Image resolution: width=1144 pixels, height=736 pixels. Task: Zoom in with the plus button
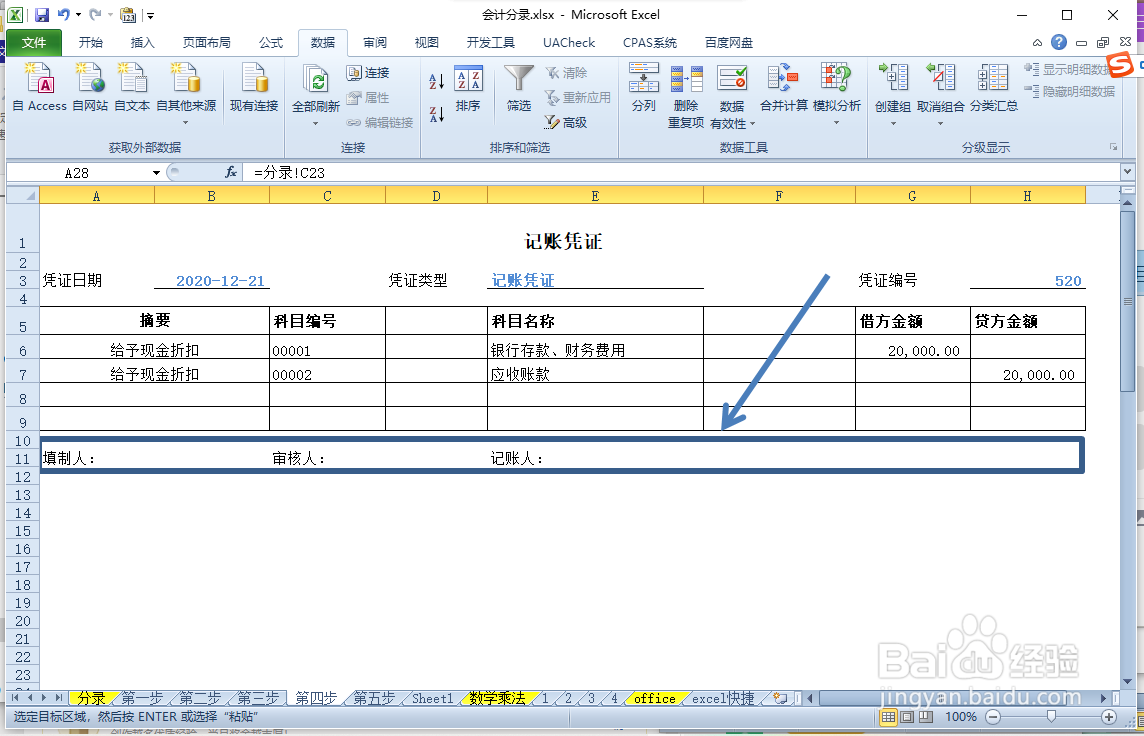point(1108,717)
